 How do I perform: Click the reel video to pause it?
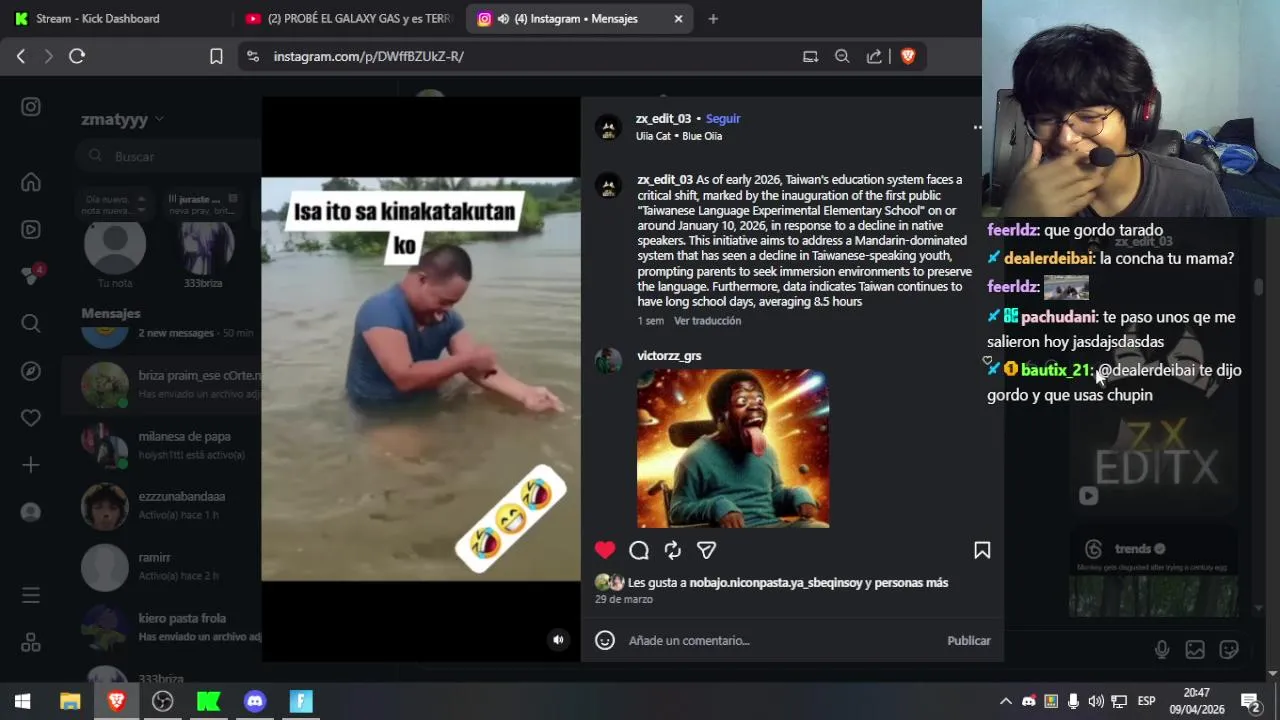(420, 379)
